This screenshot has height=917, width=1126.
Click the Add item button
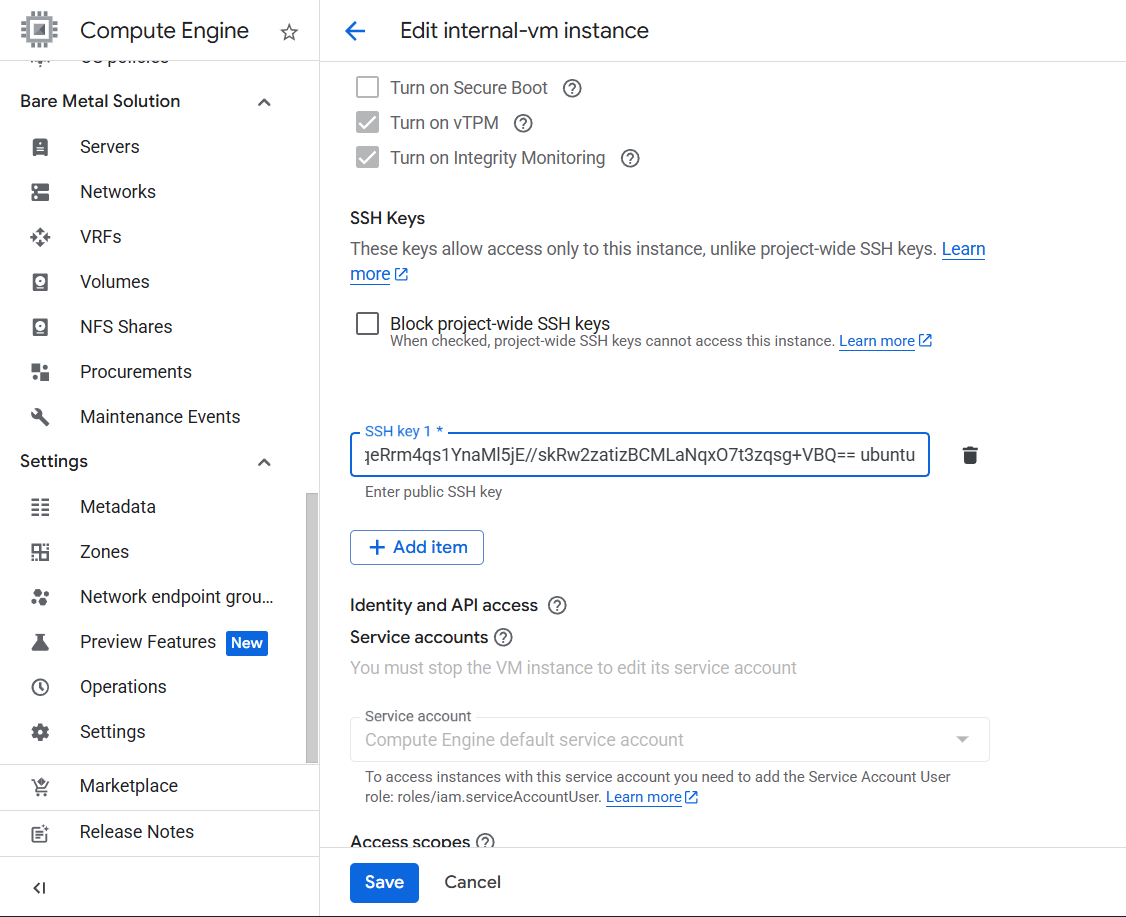click(x=417, y=547)
